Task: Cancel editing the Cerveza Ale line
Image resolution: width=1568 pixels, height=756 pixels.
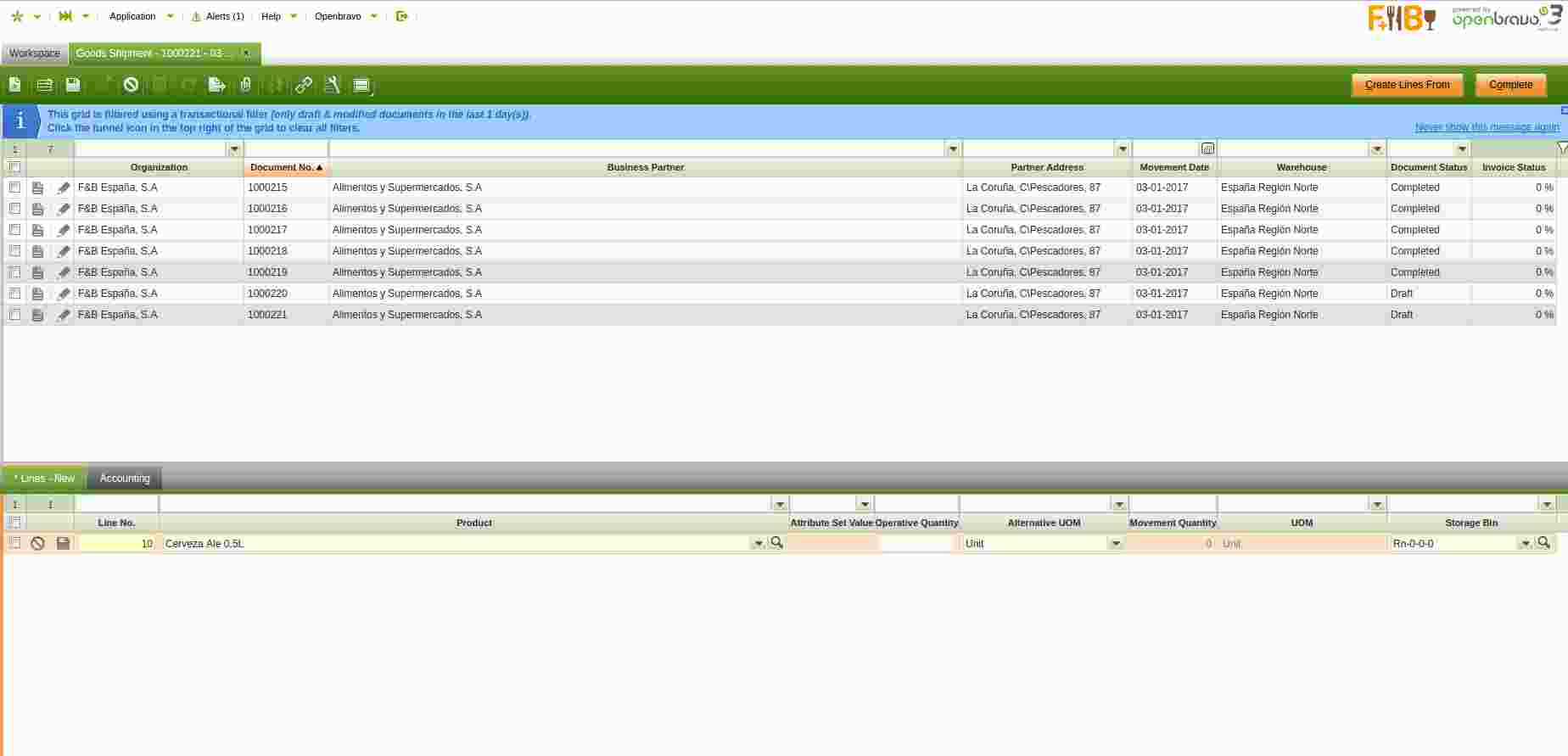Action: 37,543
